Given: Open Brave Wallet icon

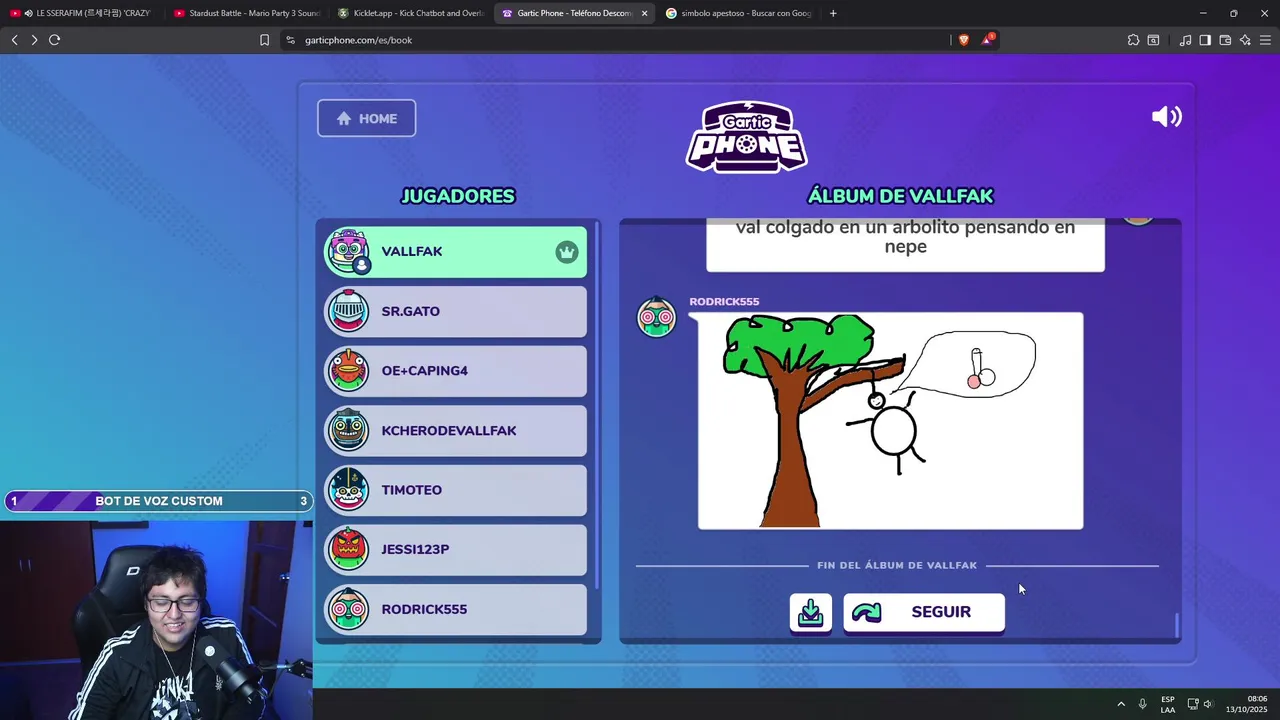Looking at the screenshot, I should click(1225, 40).
